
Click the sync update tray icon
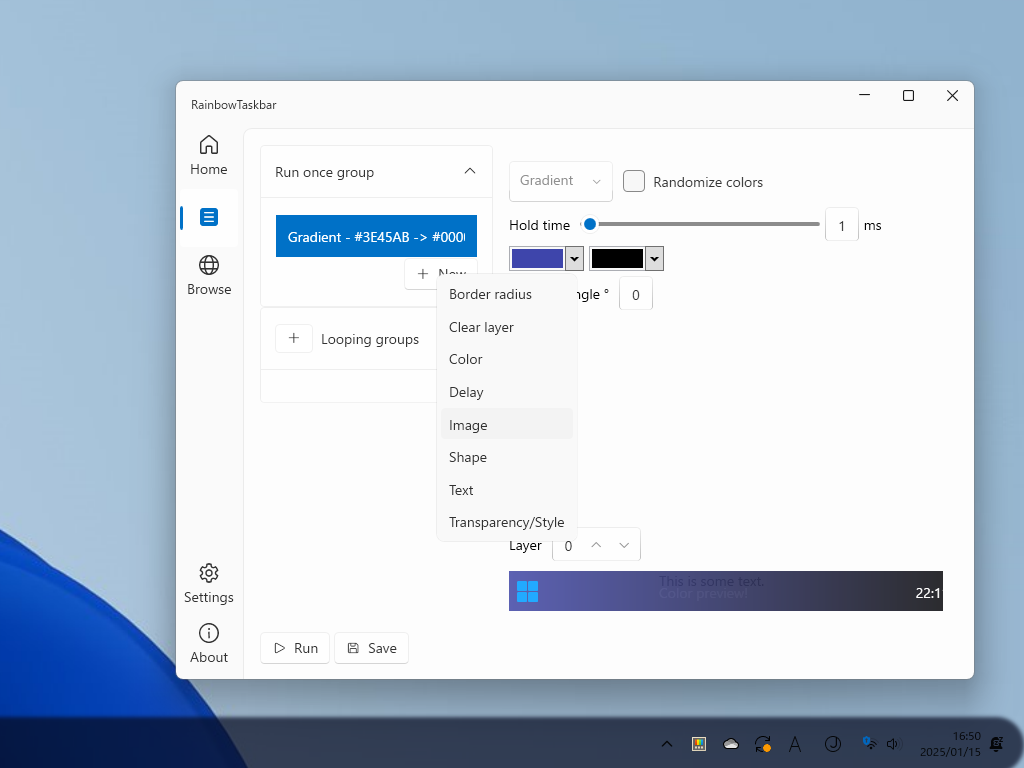[x=763, y=744]
